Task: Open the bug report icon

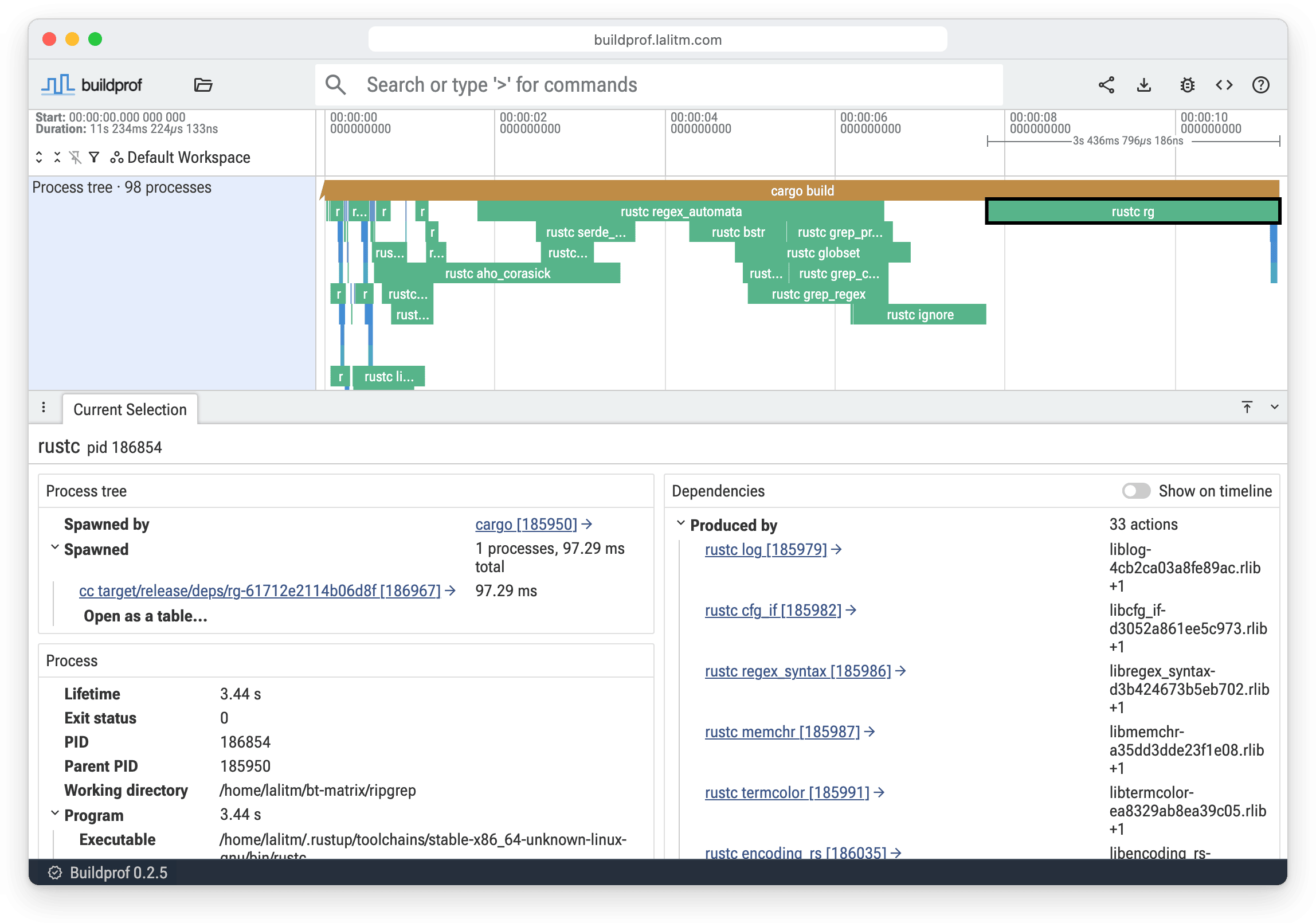Action: [1187, 85]
